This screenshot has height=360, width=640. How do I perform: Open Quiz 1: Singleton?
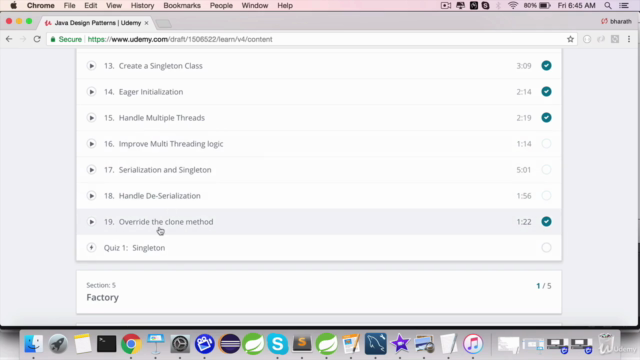click(134, 248)
